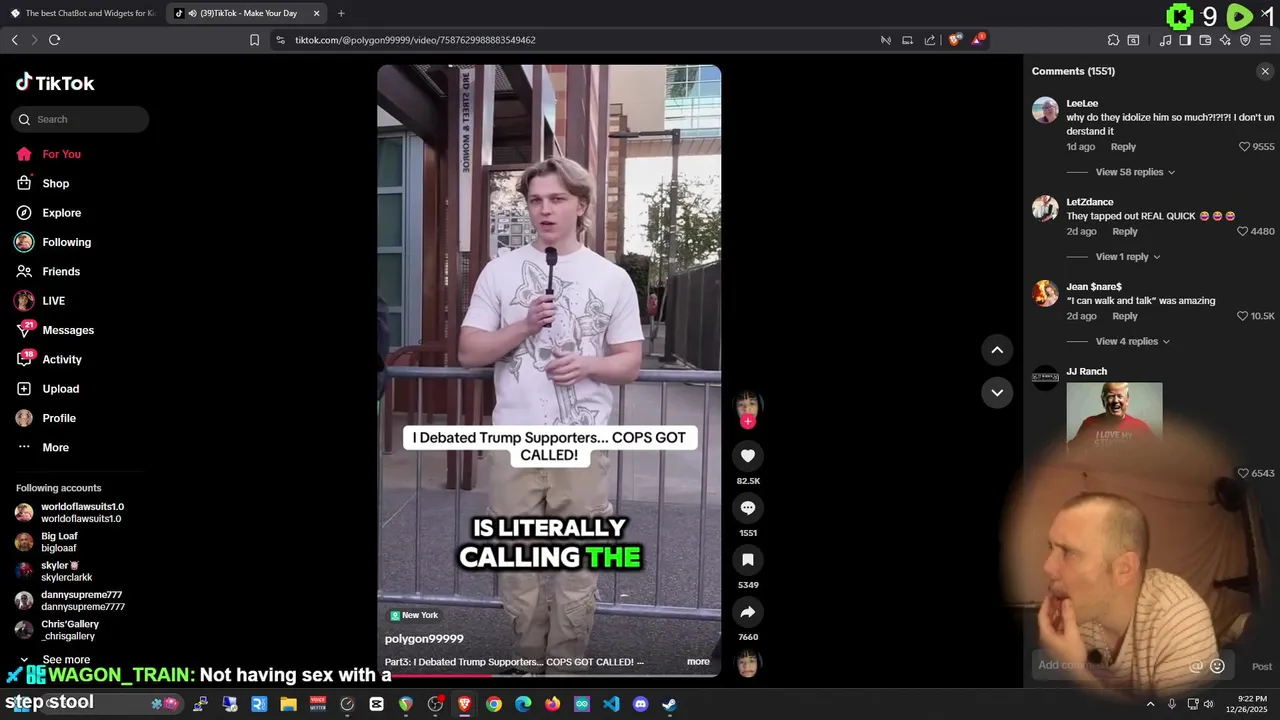Image resolution: width=1280 pixels, height=720 pixels.
Task: Reply to Jean $nare$ comment
Action: pos(1125,316)
